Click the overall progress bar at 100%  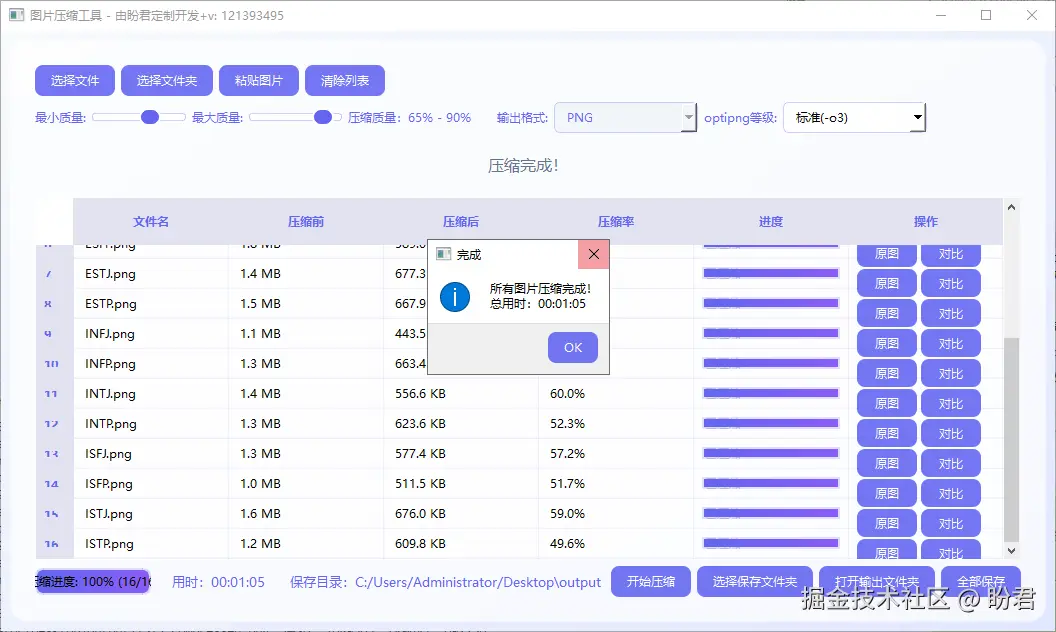pos(93,581)
